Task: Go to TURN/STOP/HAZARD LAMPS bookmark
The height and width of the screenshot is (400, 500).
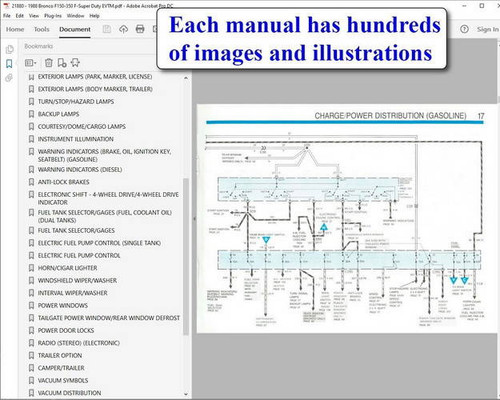Action: (x=76, y=102)
